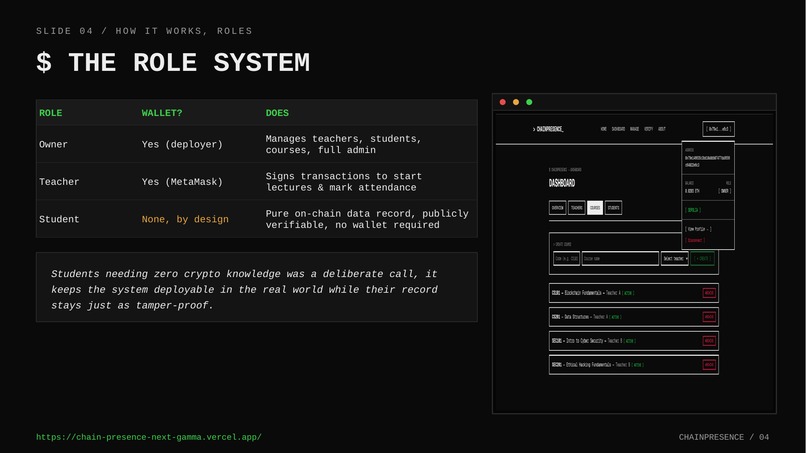Viewport: 806px width, 453px height.
Task: Click red button on Intro to Cyber Security row
Action: pyautogui.click(x=709, y=341)
